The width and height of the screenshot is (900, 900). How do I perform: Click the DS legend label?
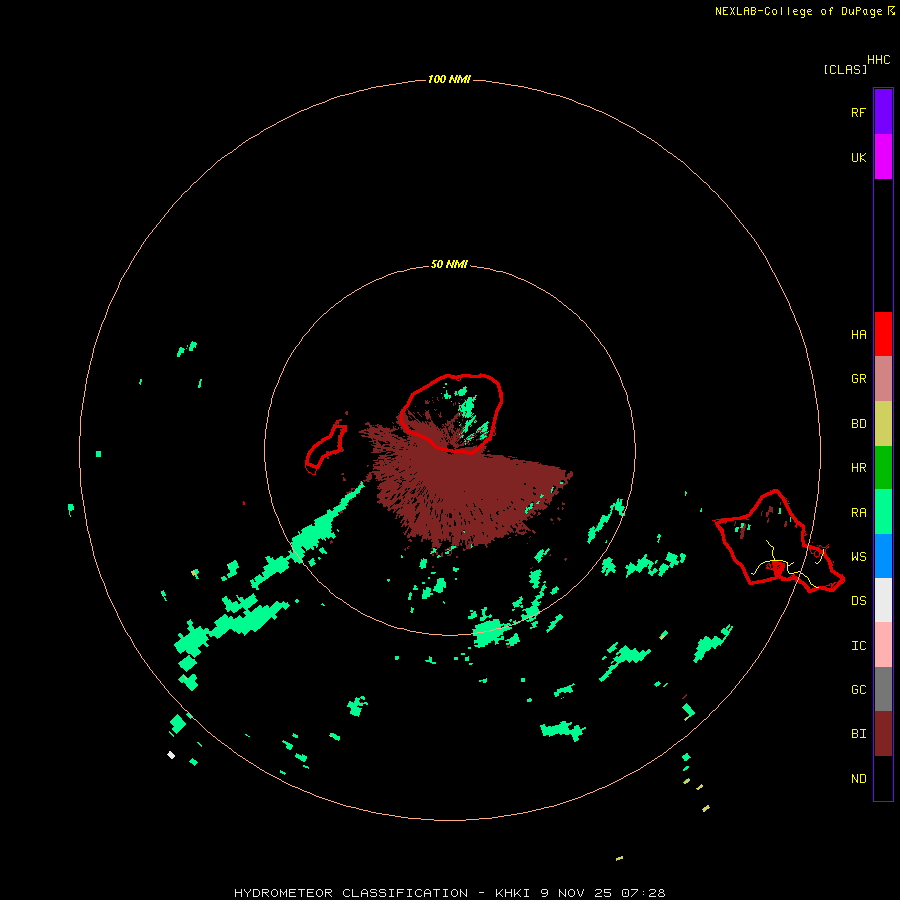tap(858, 601)
